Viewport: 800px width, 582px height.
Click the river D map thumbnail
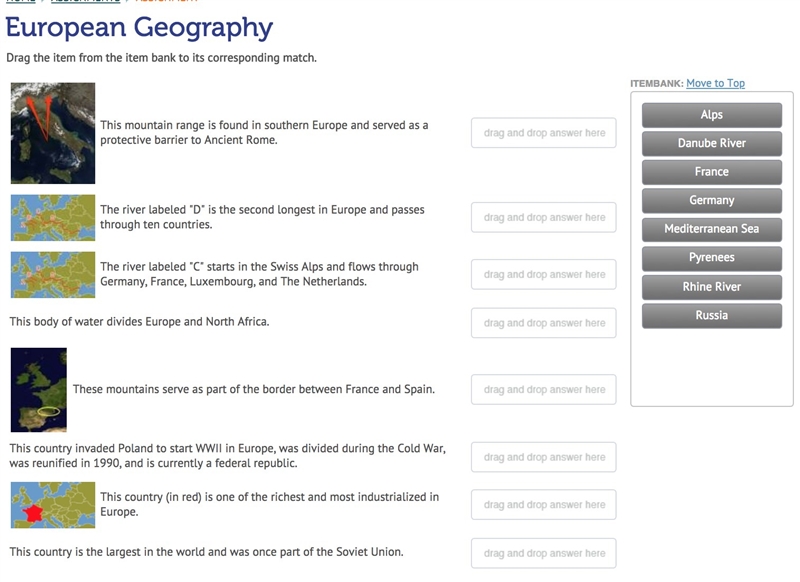tap(53, 217)
